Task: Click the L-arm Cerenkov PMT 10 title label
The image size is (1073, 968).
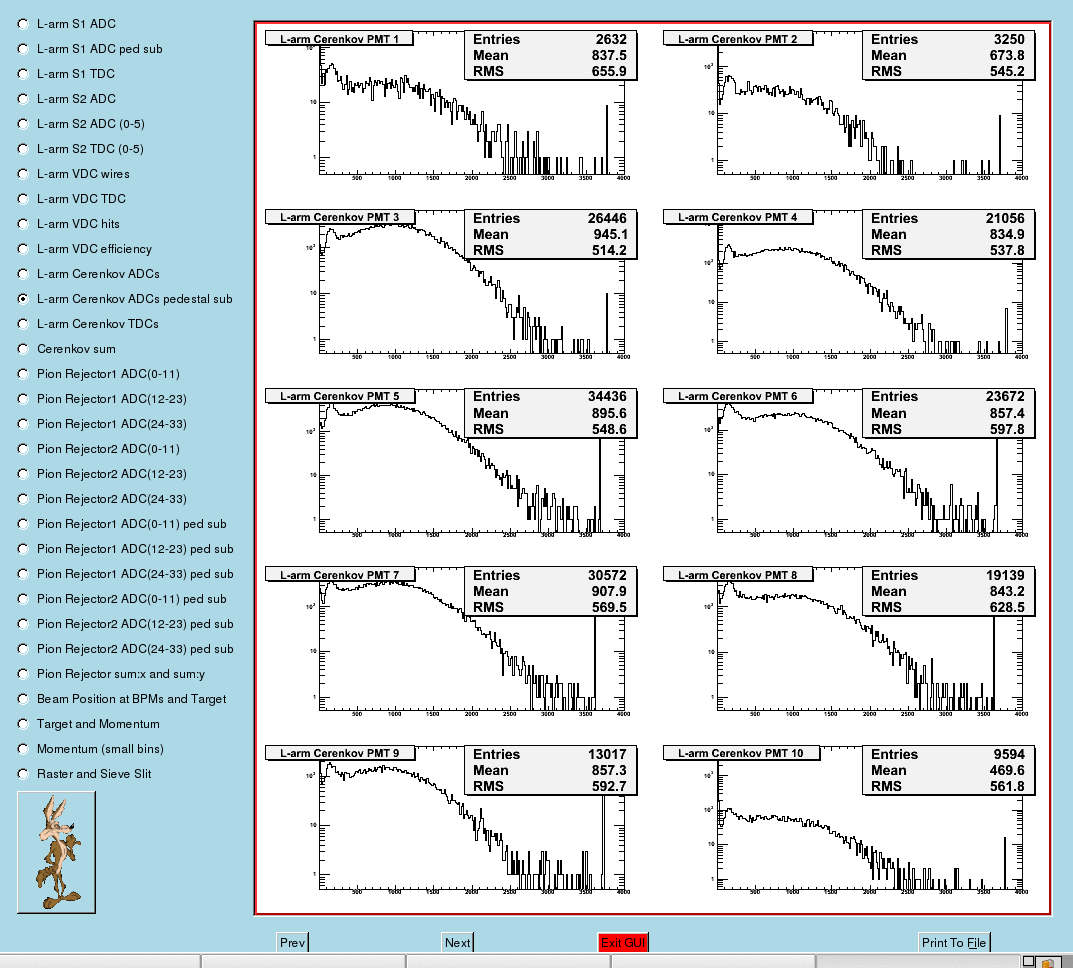Action: coord(741,753)
